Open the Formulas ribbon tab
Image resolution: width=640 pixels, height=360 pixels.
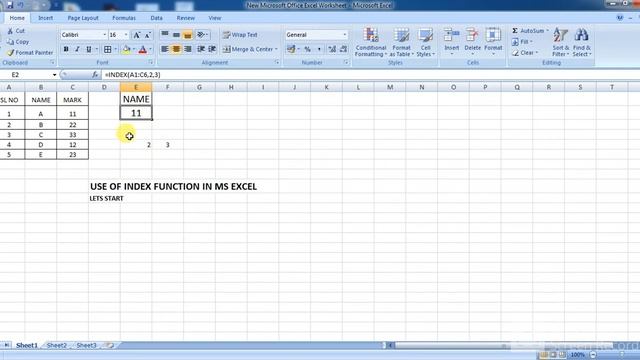tap(124, 18)
